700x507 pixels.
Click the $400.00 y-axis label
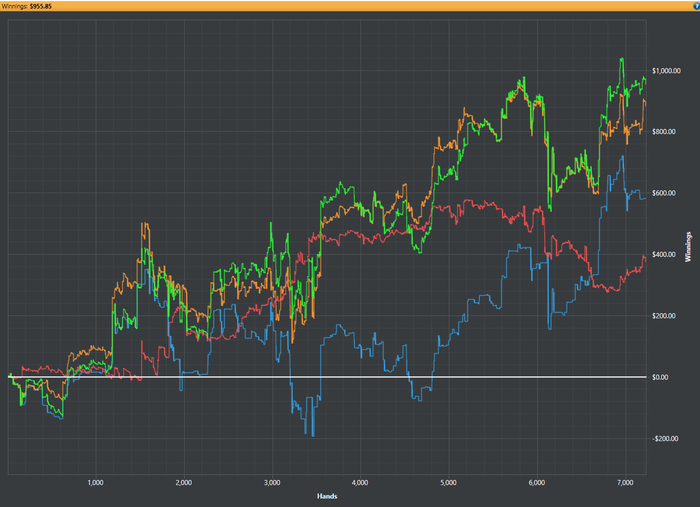tap(663, 254)
